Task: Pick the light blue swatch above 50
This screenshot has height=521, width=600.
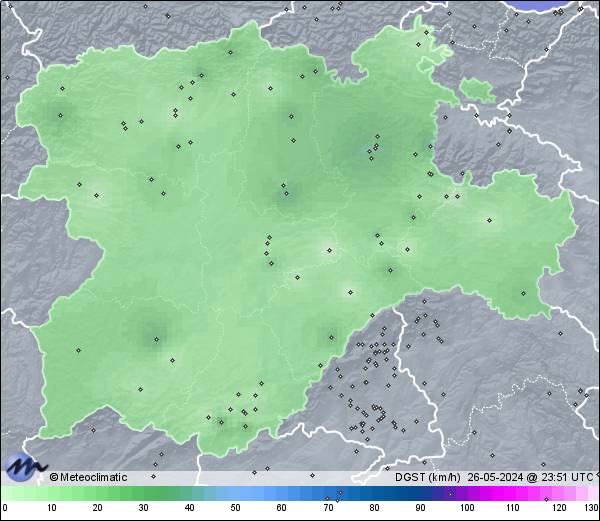Action: [235, 493]
